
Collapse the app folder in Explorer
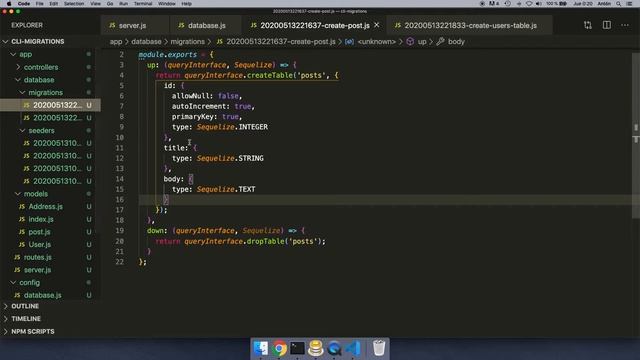(50, 54)
